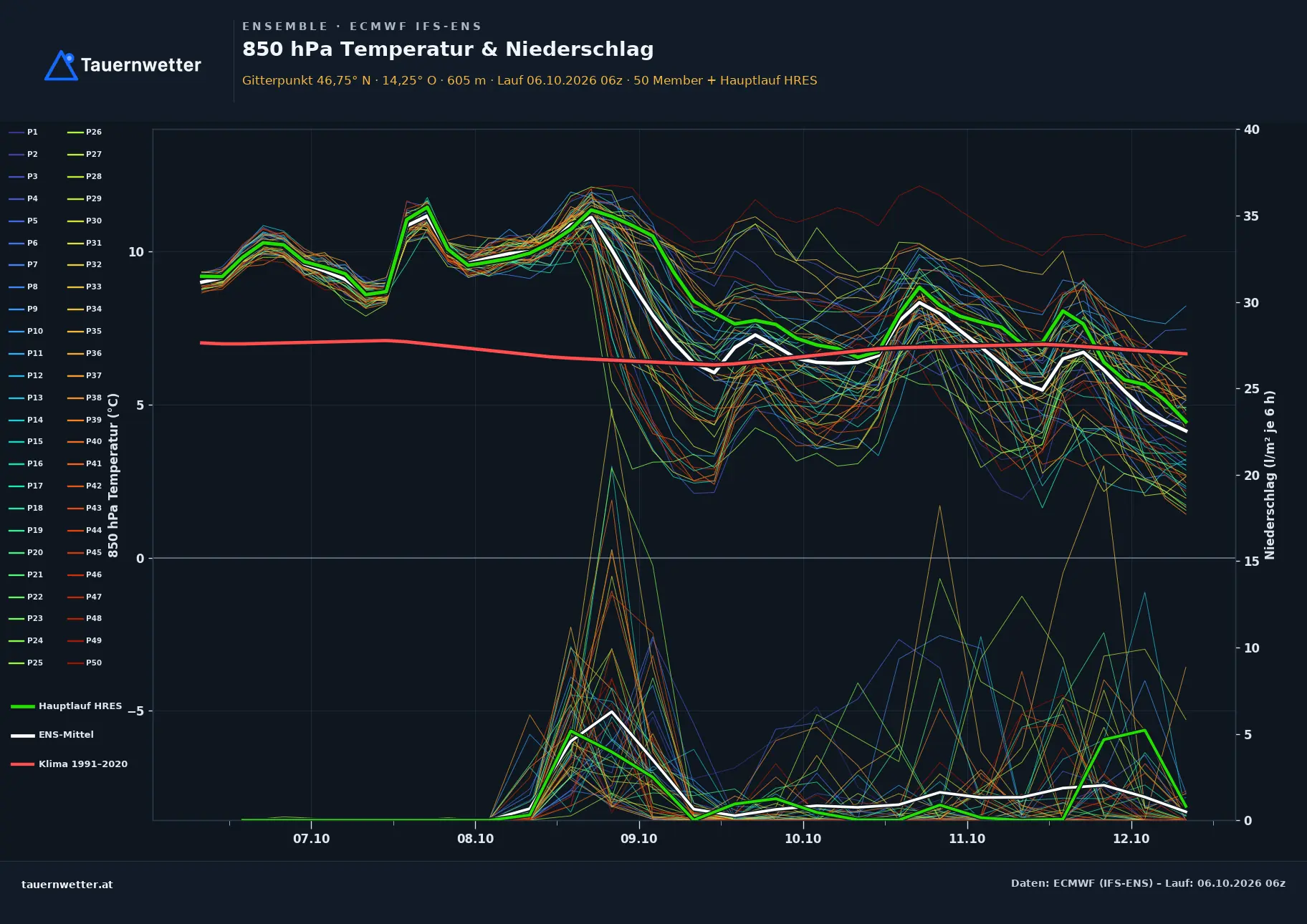This screenshot has width=1307, height=924.
Task: Select legend entry P35
Action: (x=85, y=332)
